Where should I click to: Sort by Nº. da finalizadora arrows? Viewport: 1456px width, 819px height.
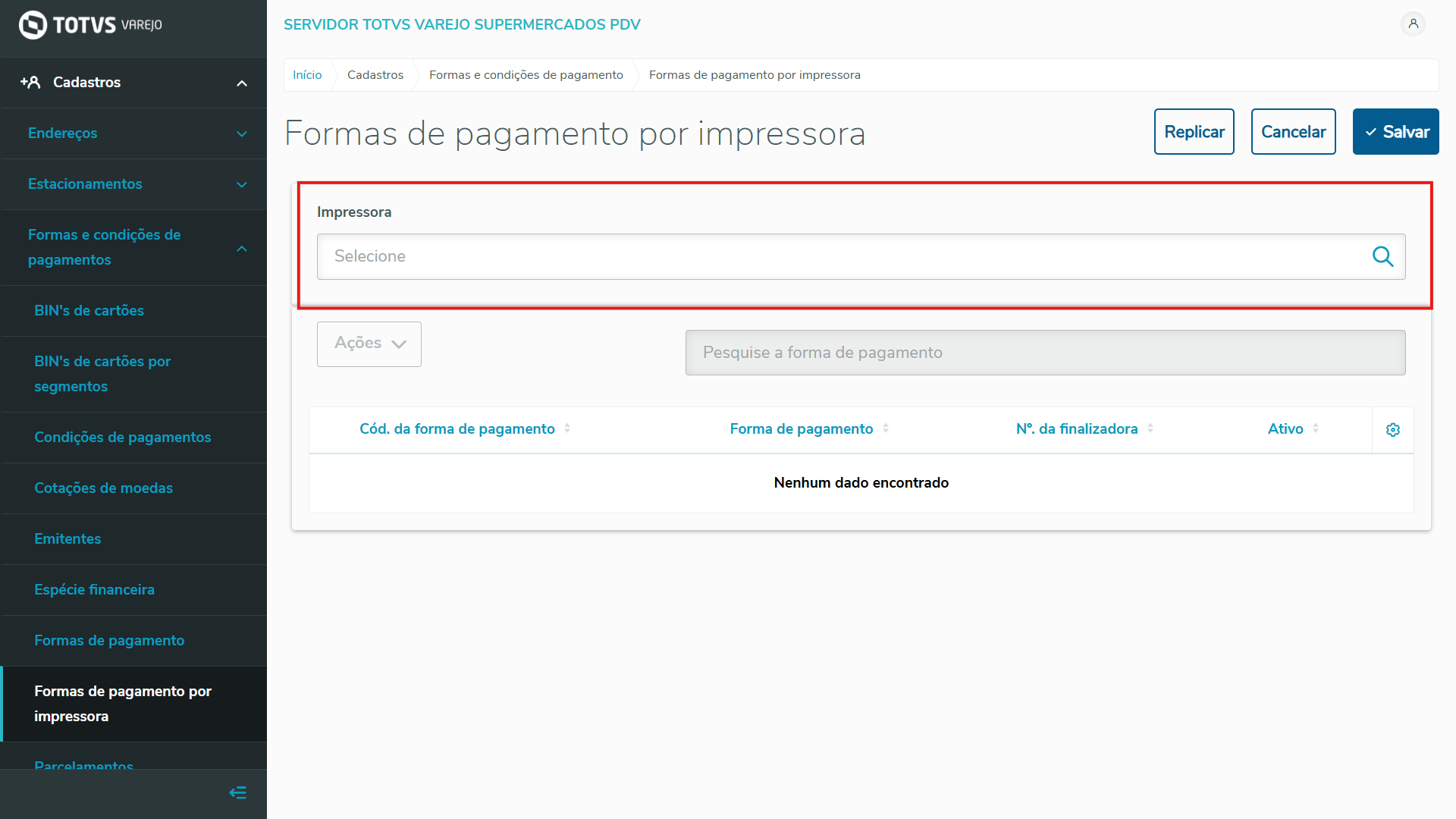[x=1150, y=428]
